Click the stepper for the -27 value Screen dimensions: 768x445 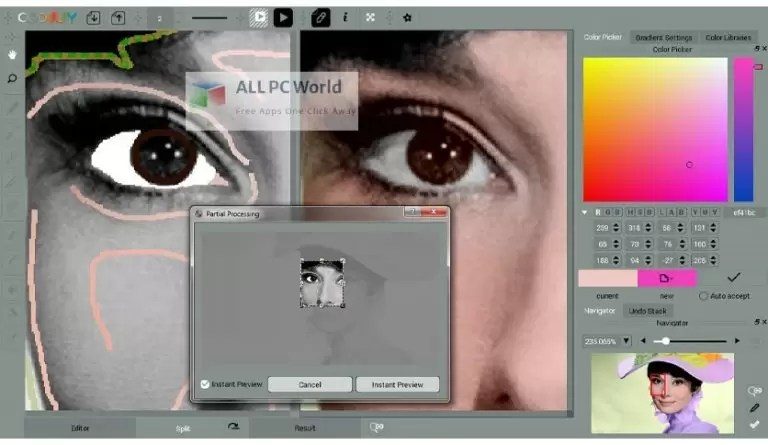pyautogui.click(x=680, y=260)
